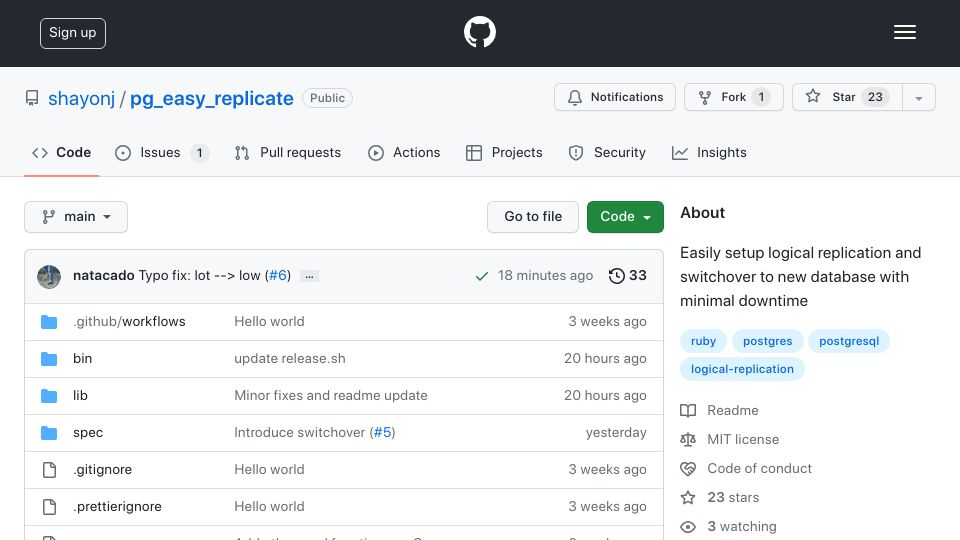
Task: Select the postgres topic tag
Action: [x=767, y=341]
